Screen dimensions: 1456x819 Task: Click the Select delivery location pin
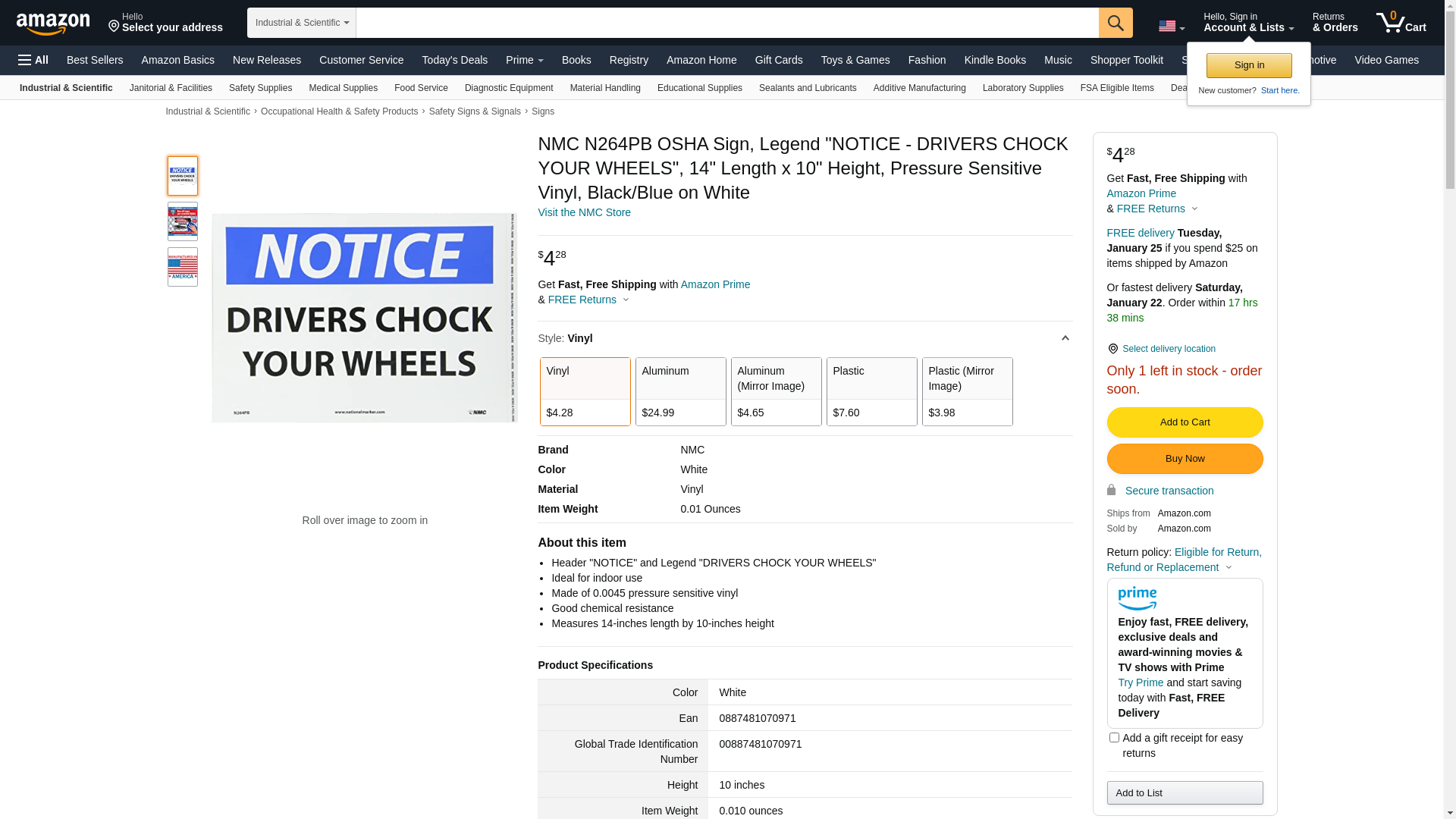pyautogui.click(x=1112, y=349)
